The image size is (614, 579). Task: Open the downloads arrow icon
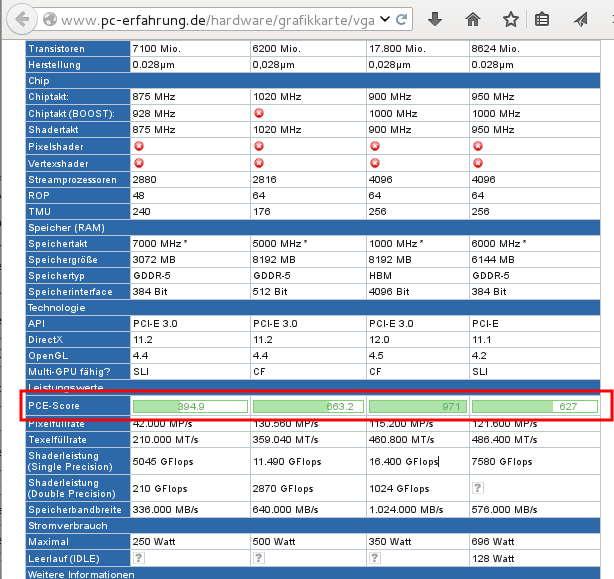pyautogui.click(x=435, y=19)
